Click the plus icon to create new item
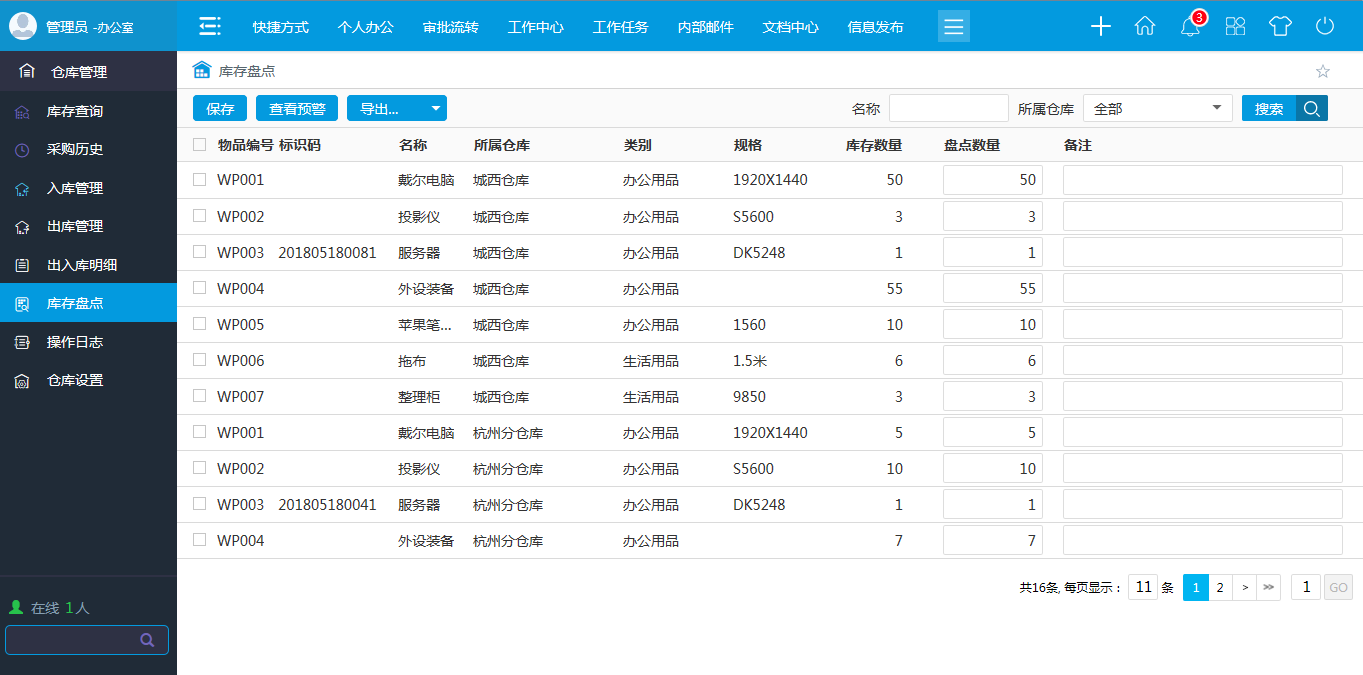Screen dimensions: 1363x675 pos(1100,27)
